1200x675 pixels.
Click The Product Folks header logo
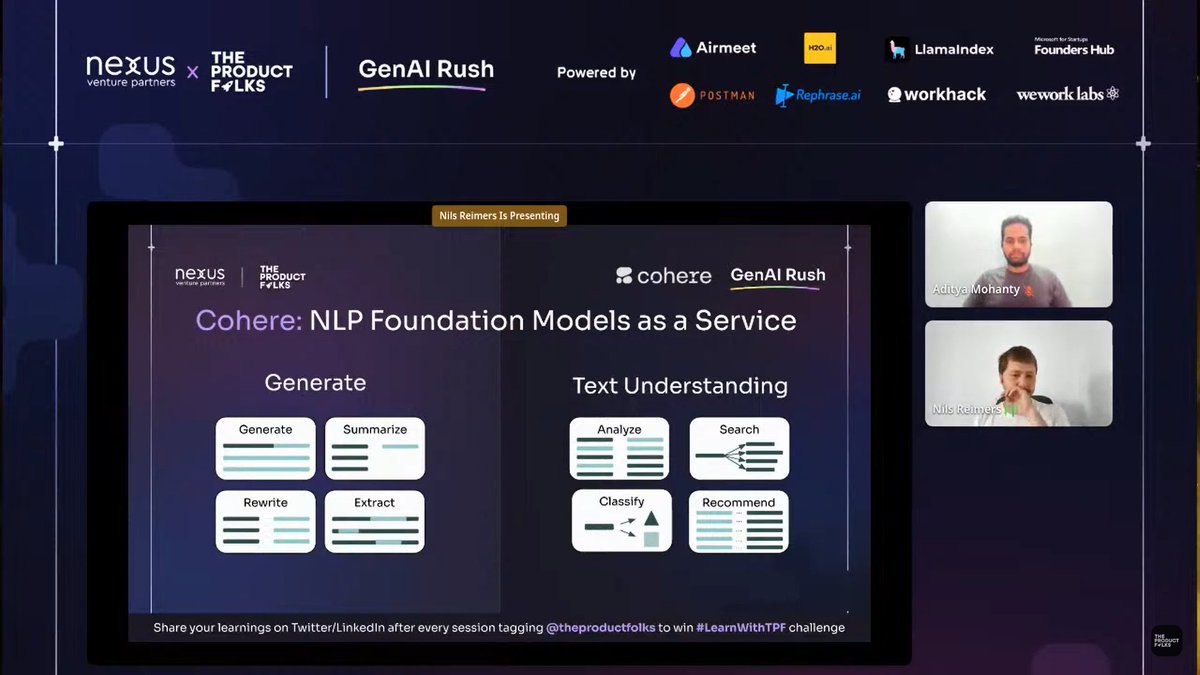[x=251, y=72]
